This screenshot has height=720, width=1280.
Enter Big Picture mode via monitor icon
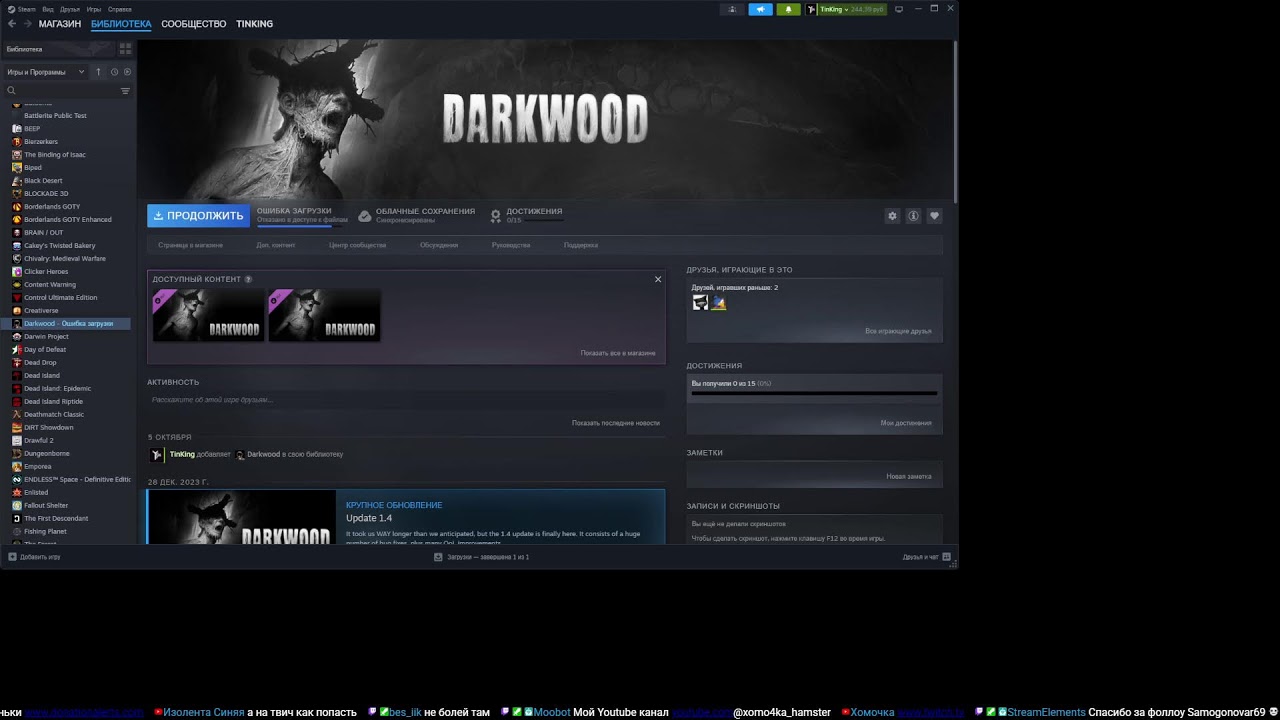click(x=899, y=9)
